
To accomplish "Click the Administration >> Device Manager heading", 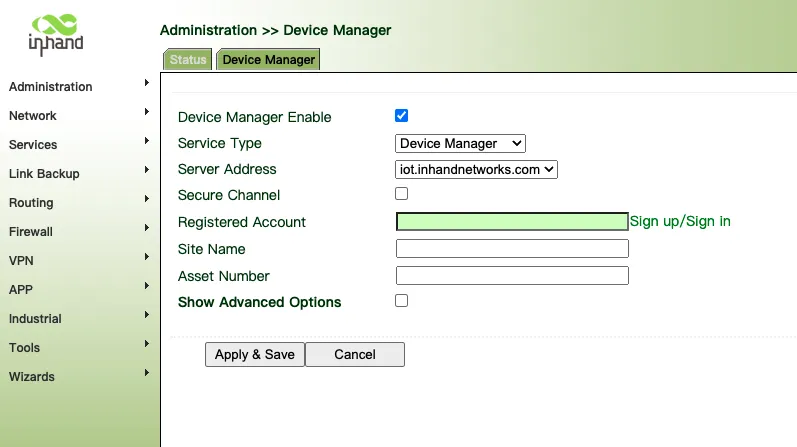I will pos(275,30).
